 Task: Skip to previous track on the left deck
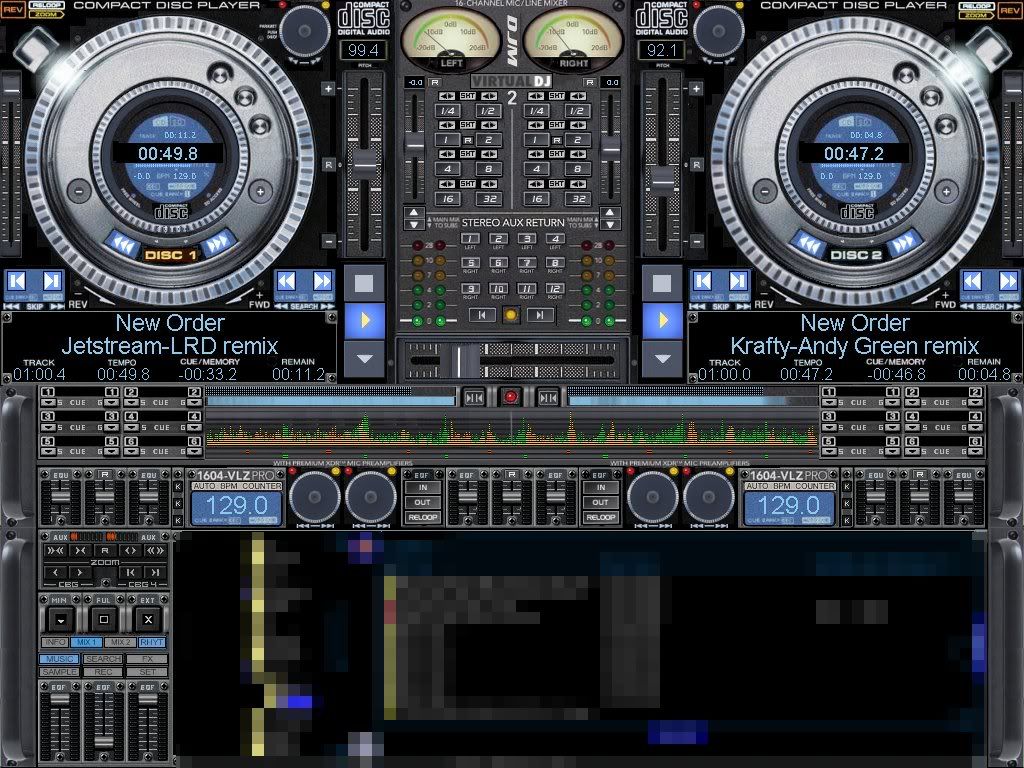click(16, 281)
